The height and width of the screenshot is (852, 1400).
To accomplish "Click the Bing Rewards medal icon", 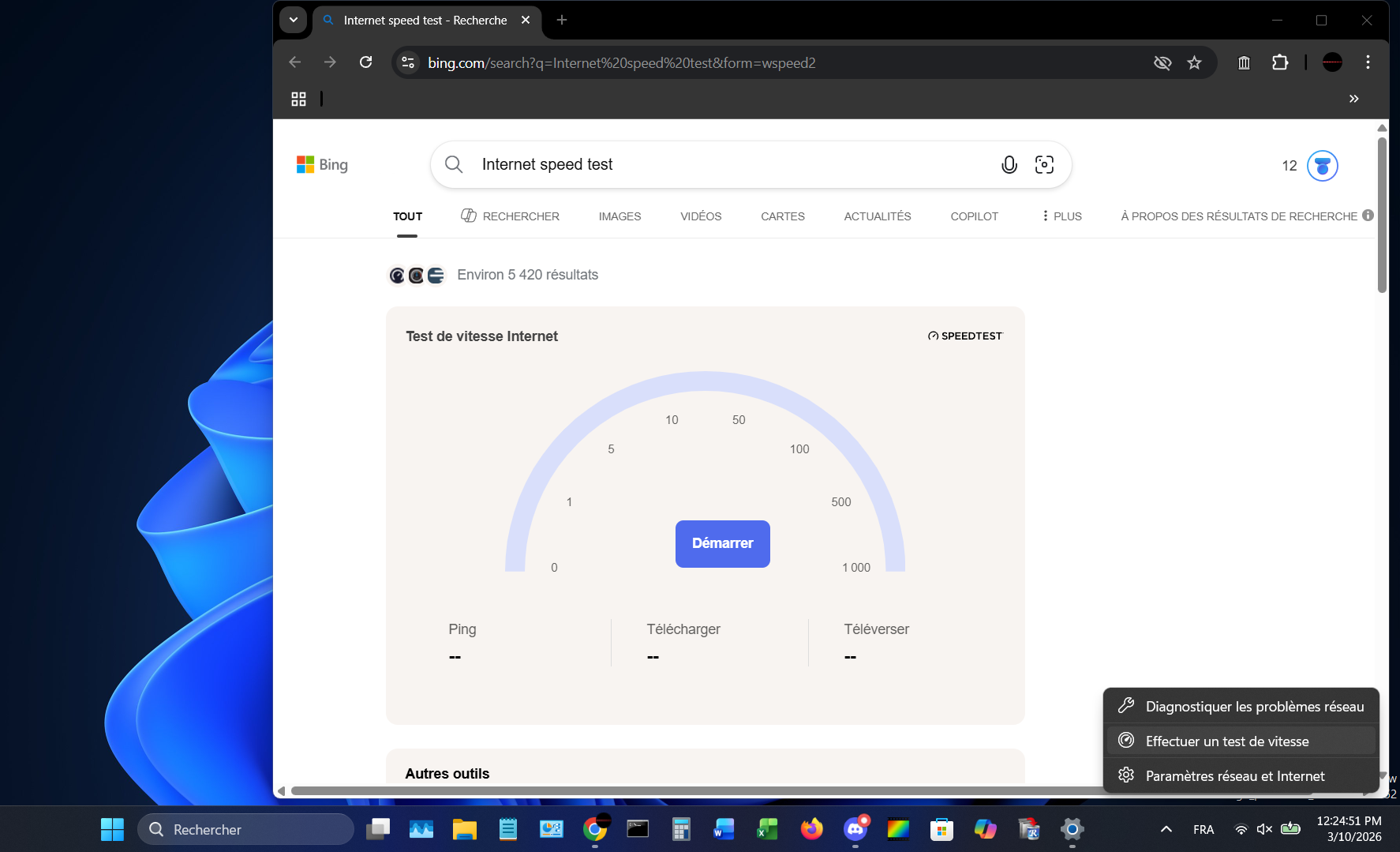I will [1322, 166].
